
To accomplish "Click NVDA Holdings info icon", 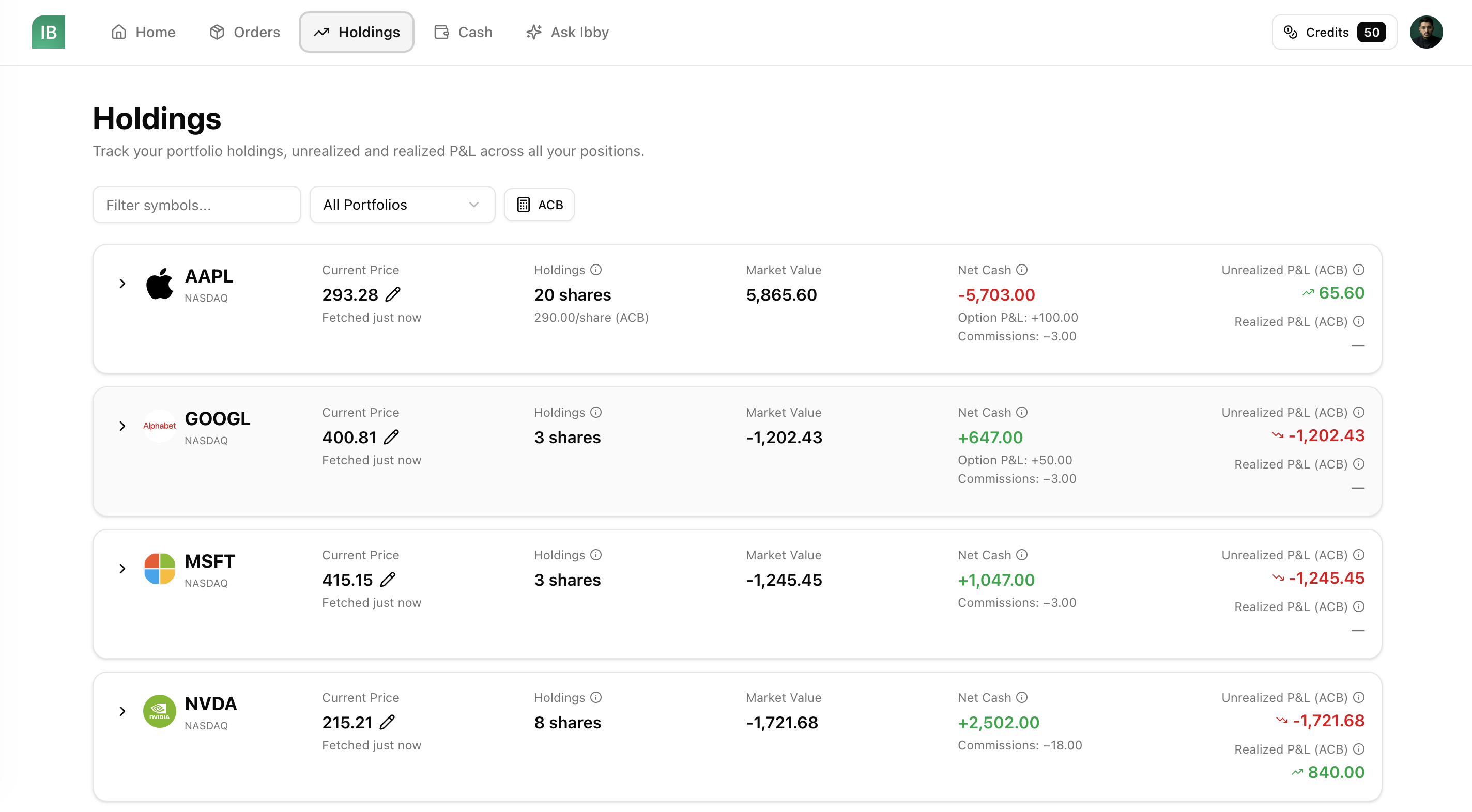I will [x=596, y=697].
